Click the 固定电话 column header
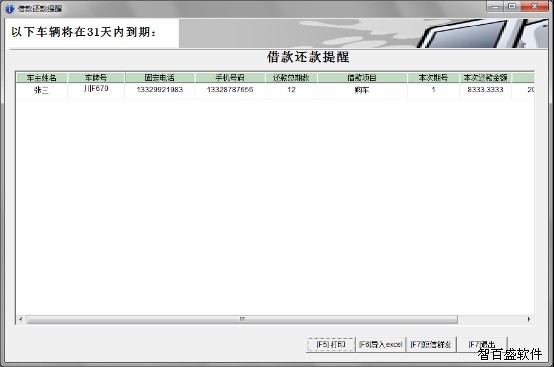The width and height of the screenshot is (554, 367). click(160, 78)
